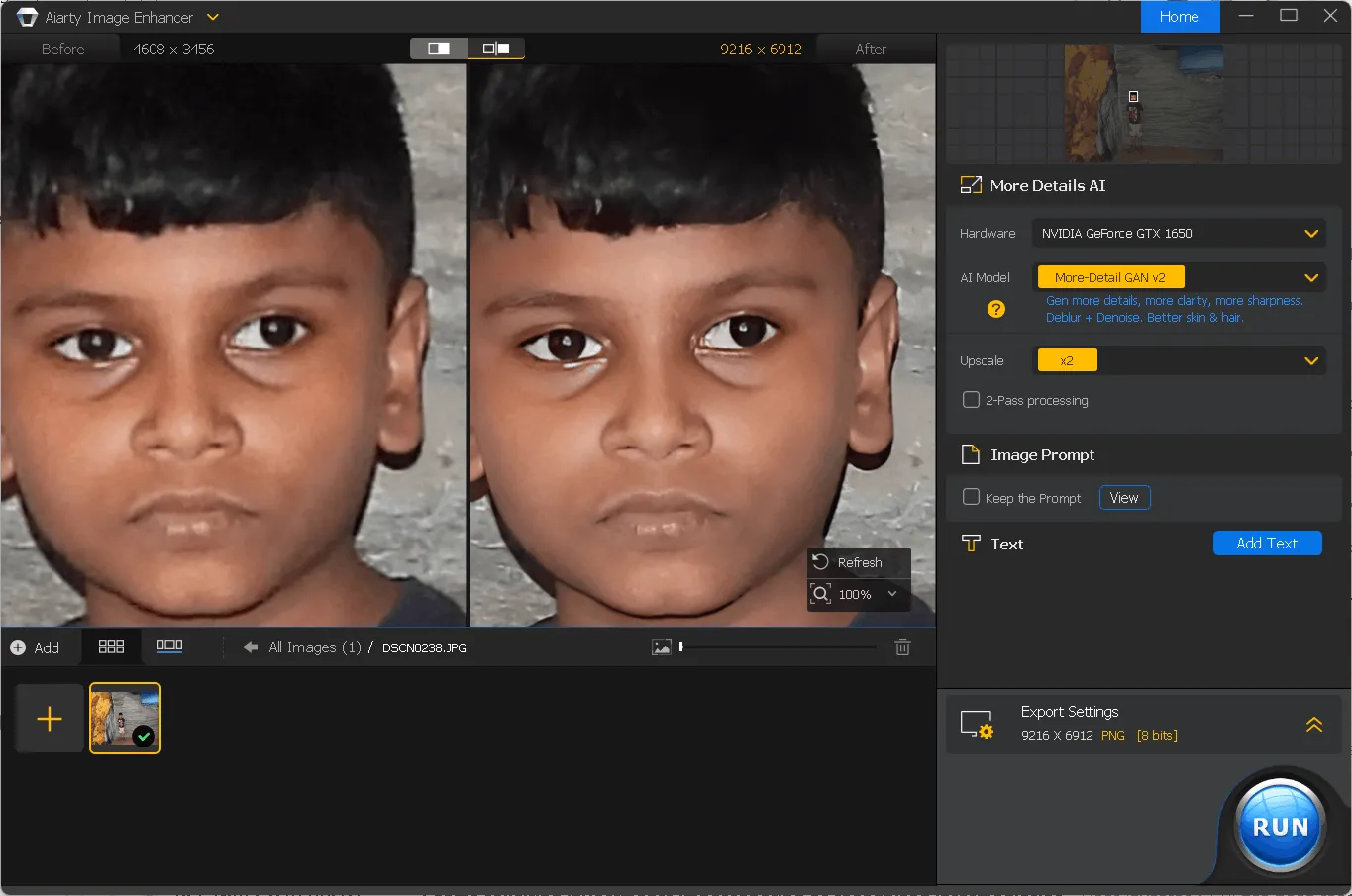Open the export settings gear icon

[x=977, y=725]
